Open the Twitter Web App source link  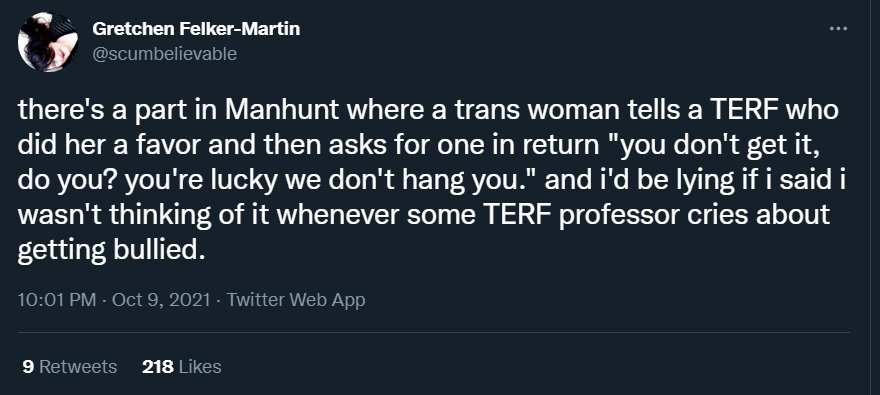(296, 300)
